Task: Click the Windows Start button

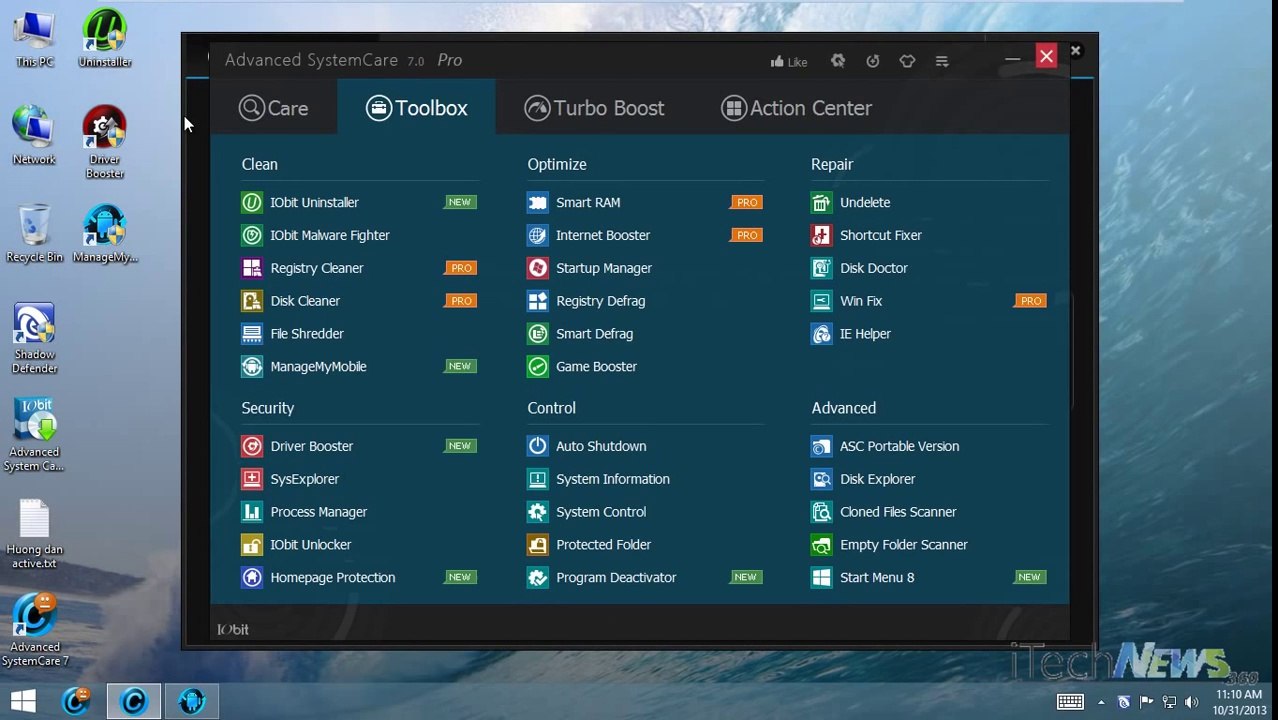Action: tap(23, 701)
